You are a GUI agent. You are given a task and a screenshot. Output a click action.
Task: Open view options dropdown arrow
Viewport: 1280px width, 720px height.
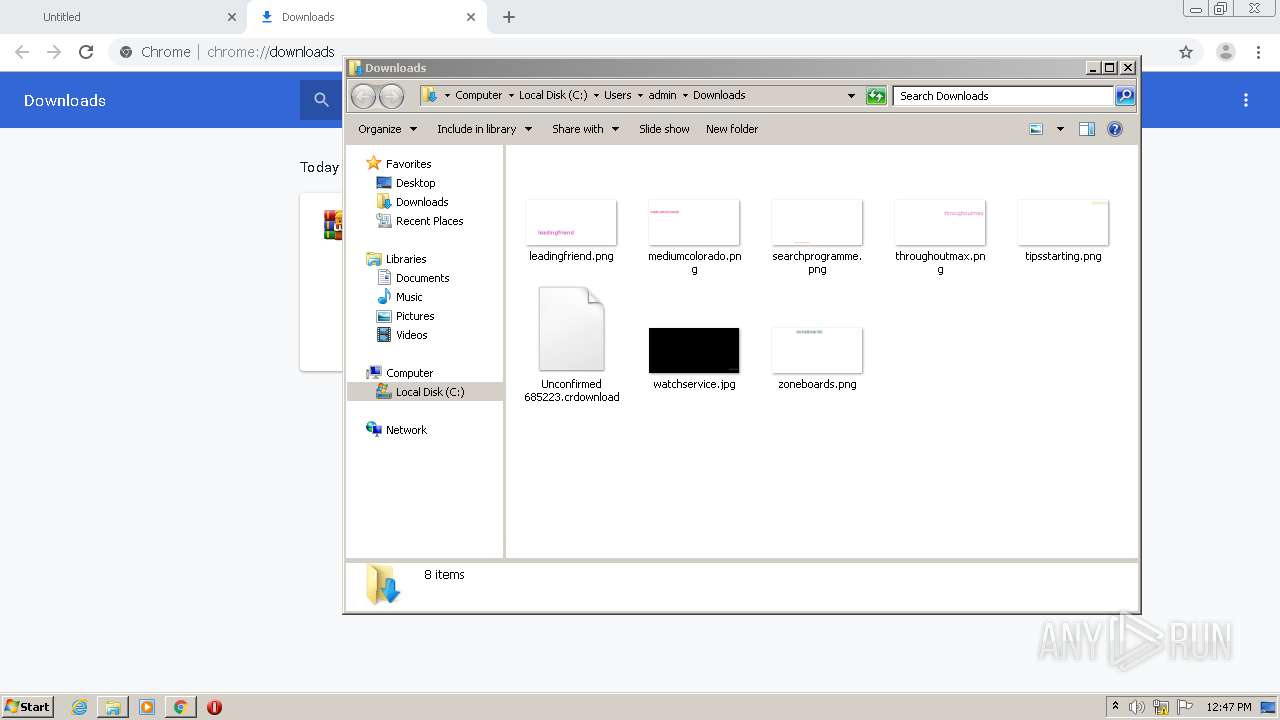point(1060,129)
